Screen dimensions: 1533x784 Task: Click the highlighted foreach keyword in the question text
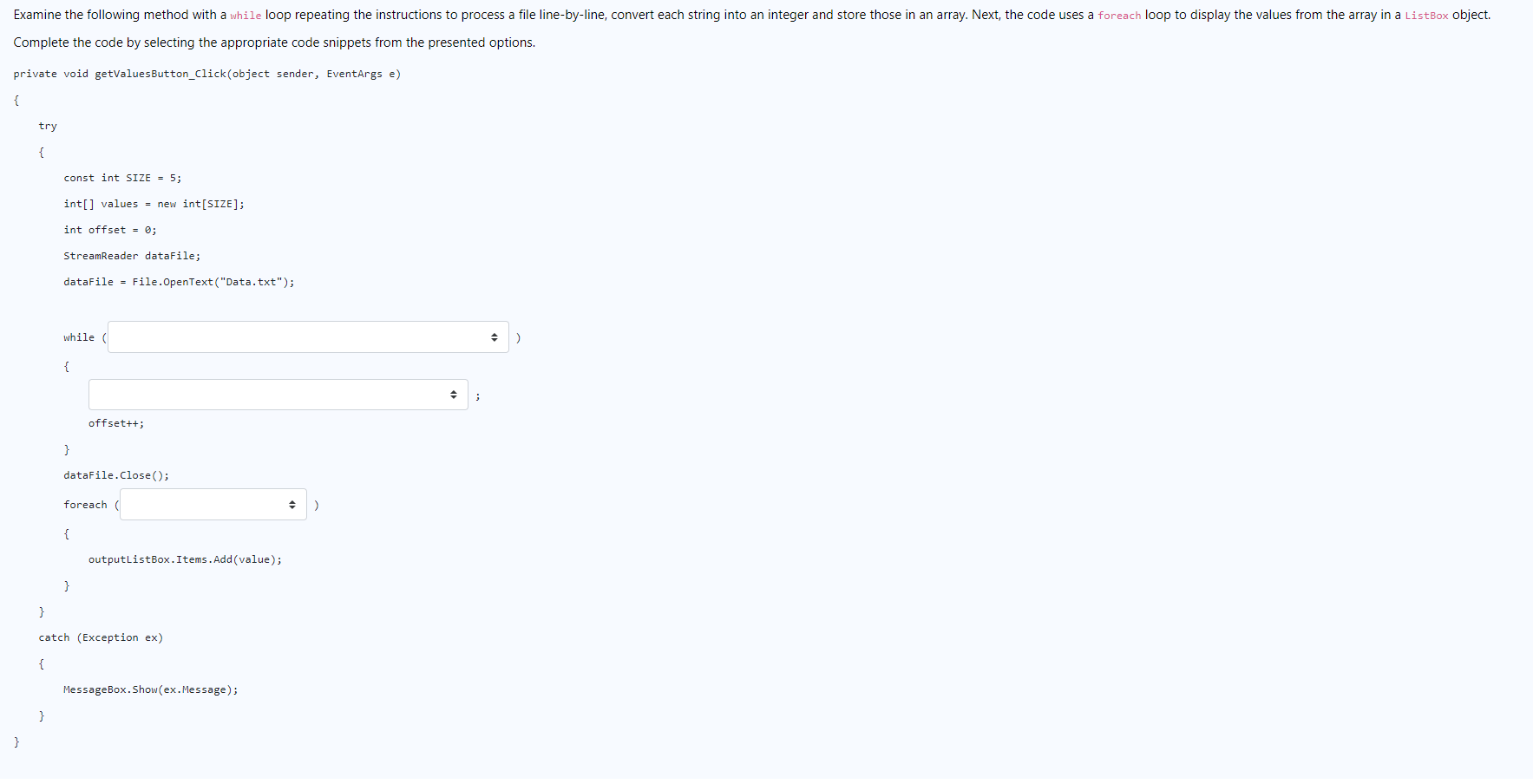tap(1119, 15)
